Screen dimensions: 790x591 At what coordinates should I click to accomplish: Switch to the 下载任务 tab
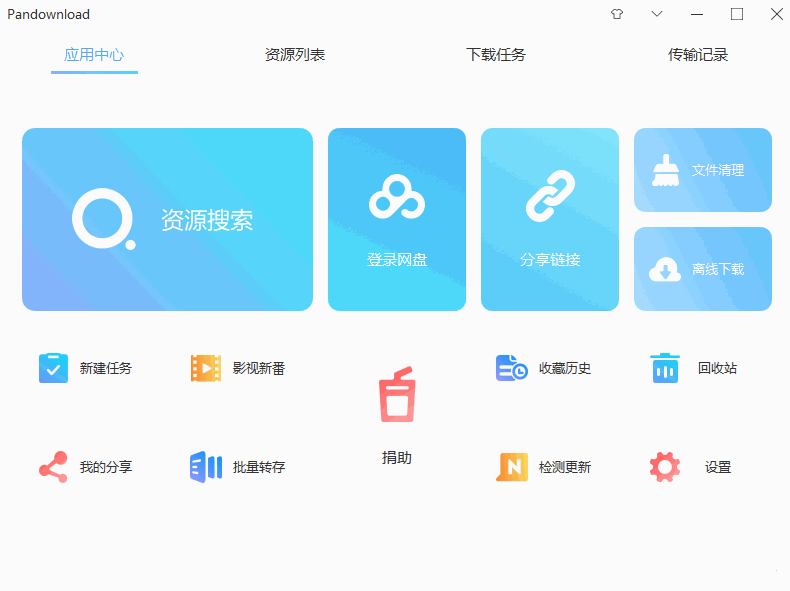[496, 55]
